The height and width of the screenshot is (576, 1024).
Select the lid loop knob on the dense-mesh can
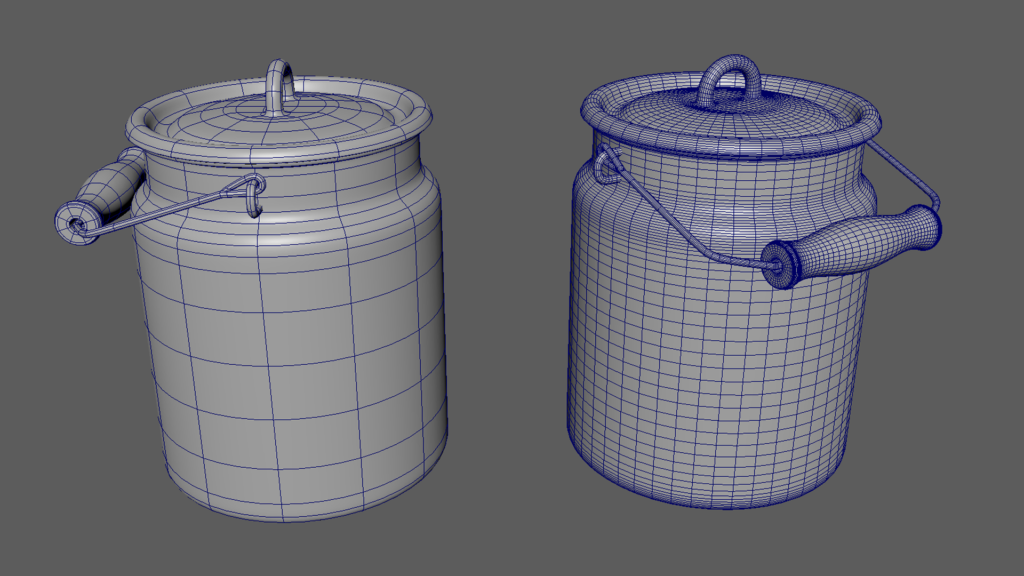click(730, 81)
